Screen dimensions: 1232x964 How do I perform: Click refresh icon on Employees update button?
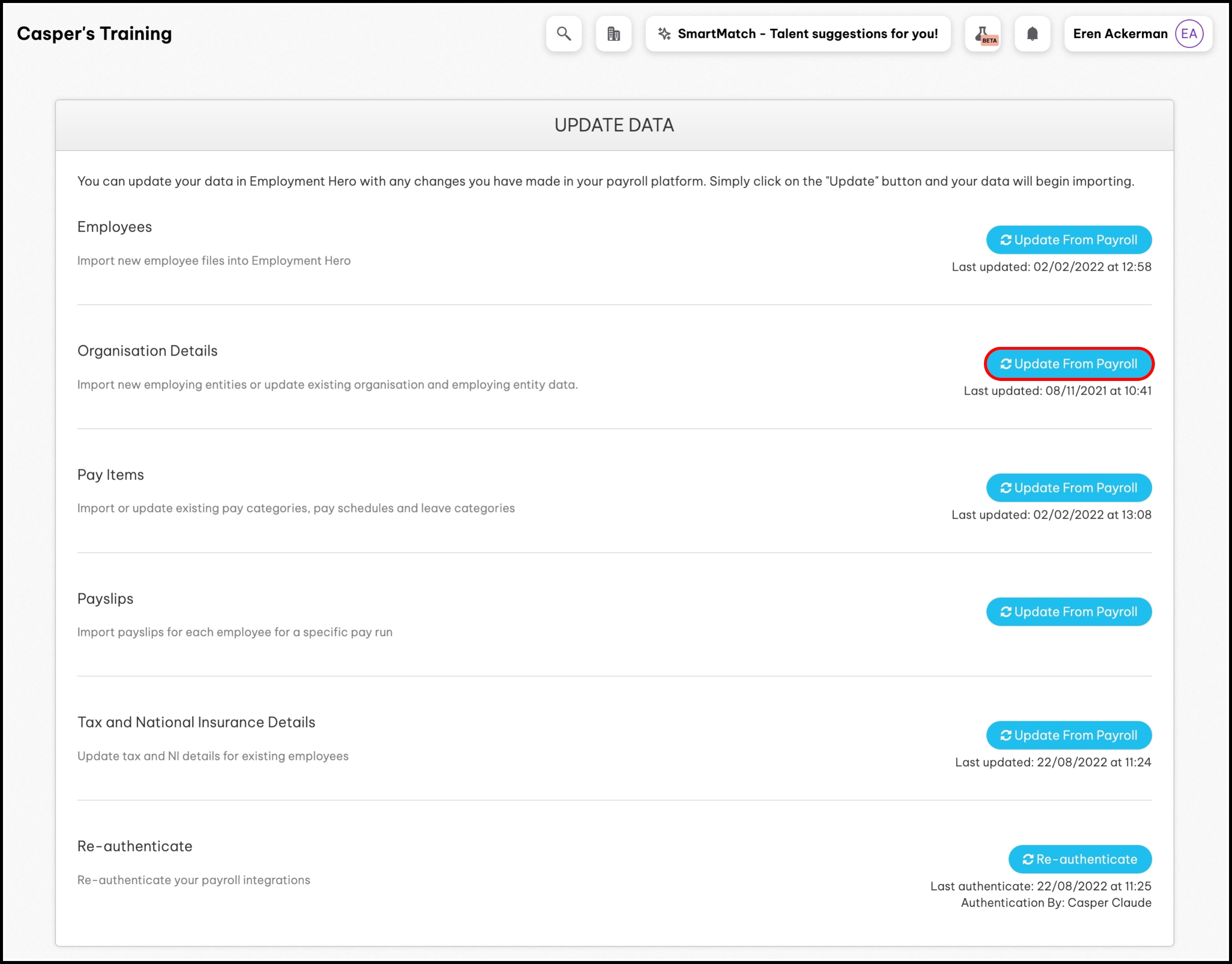(1005, 240)
